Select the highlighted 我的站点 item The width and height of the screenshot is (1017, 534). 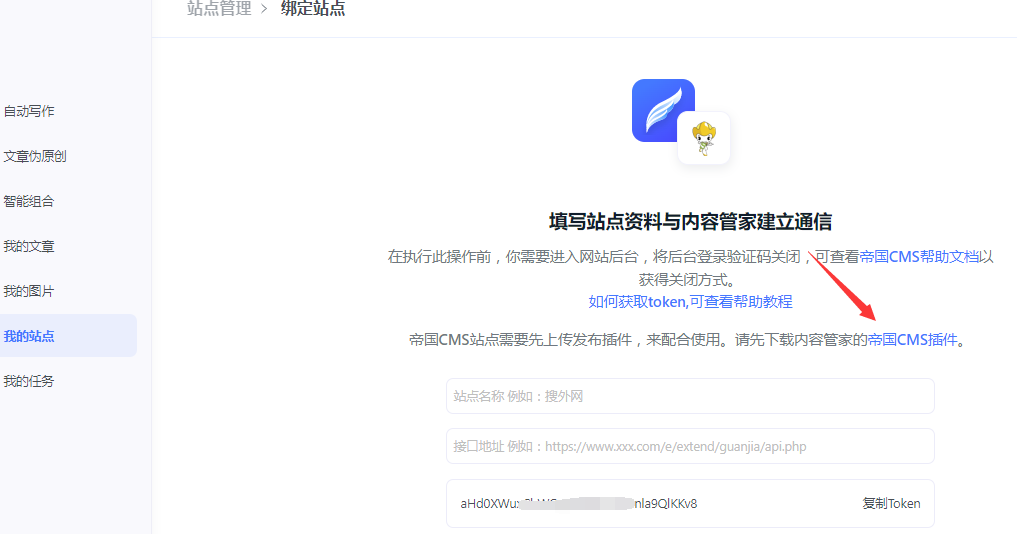[x=29, y=336]
